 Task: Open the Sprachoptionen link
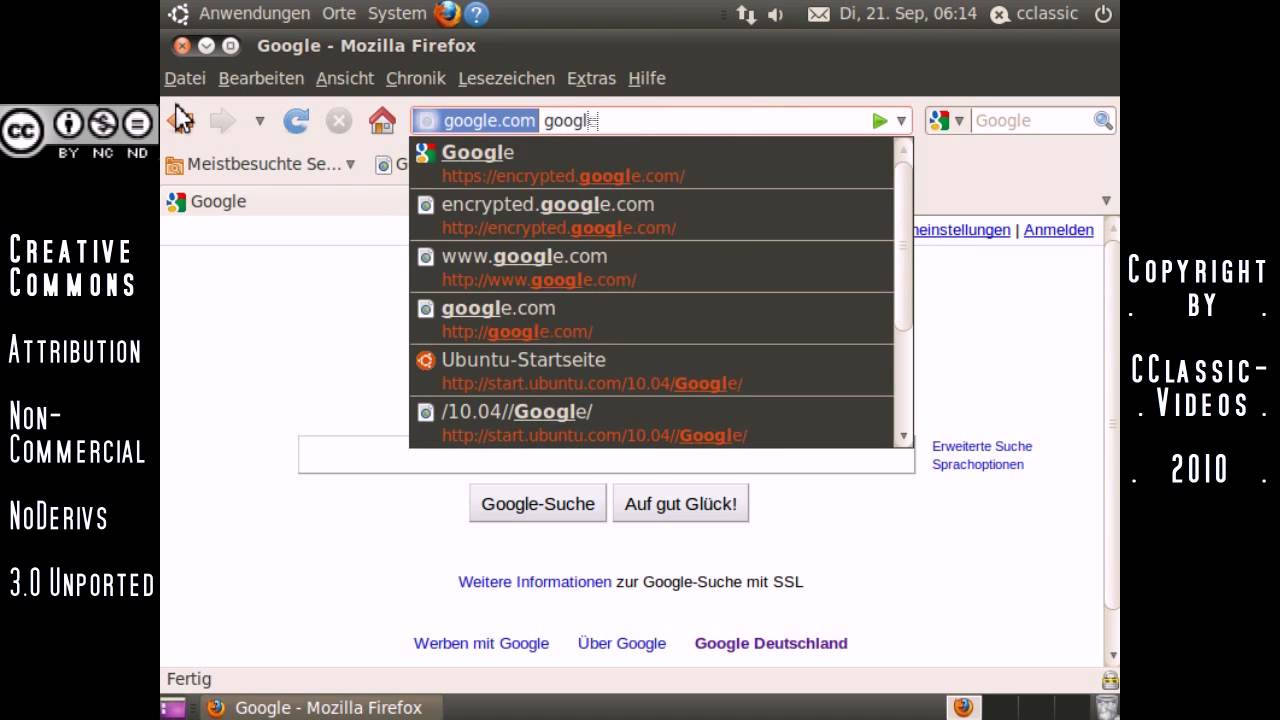[978, 464]
